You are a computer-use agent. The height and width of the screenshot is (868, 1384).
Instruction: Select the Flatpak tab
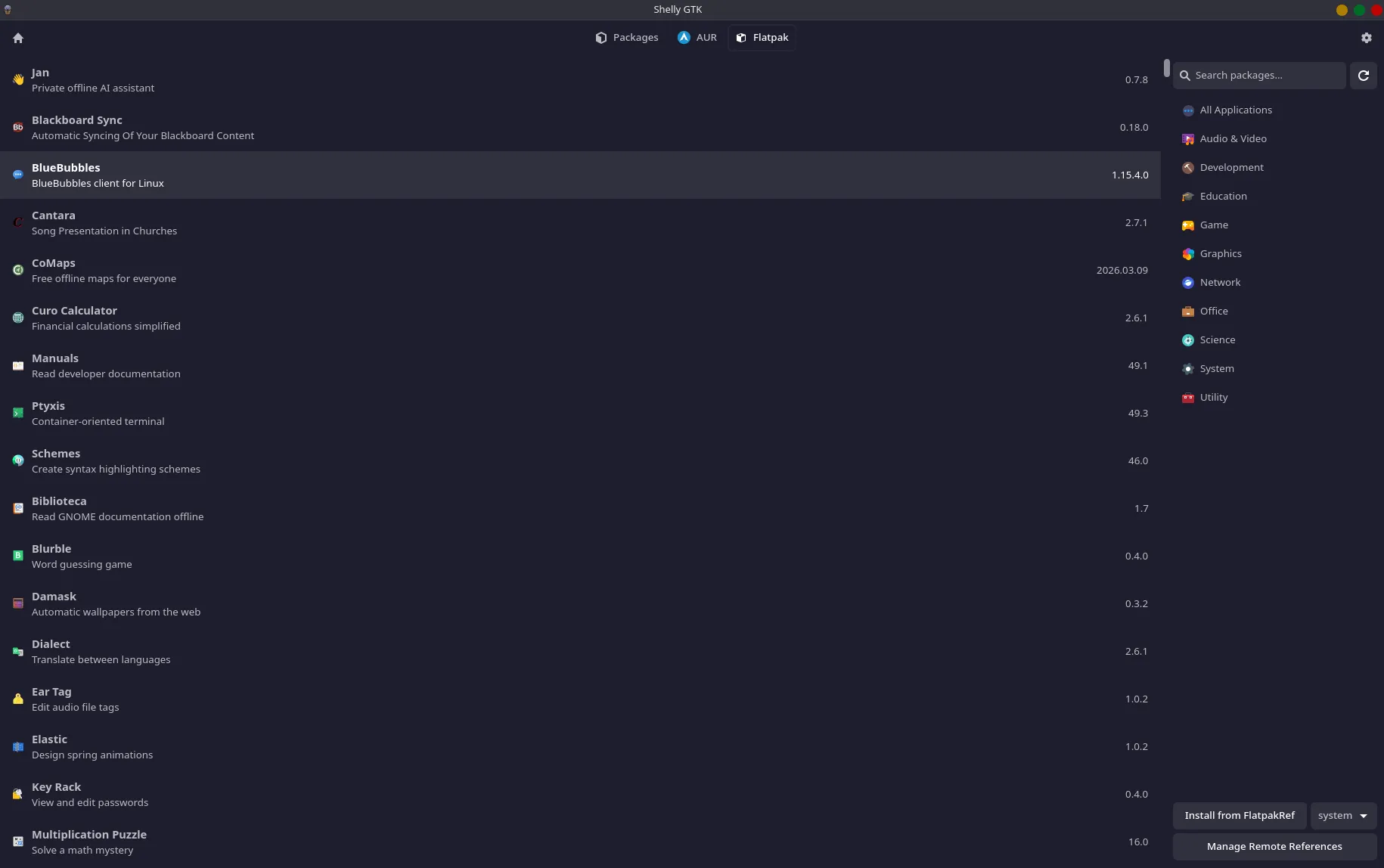[x=762, y=38]
